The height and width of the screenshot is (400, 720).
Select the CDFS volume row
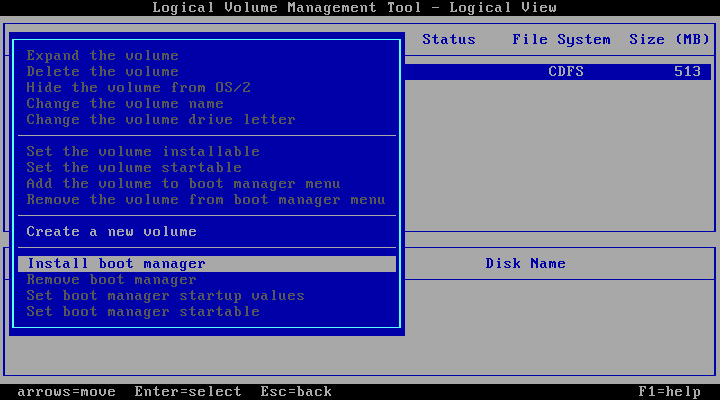558,72
